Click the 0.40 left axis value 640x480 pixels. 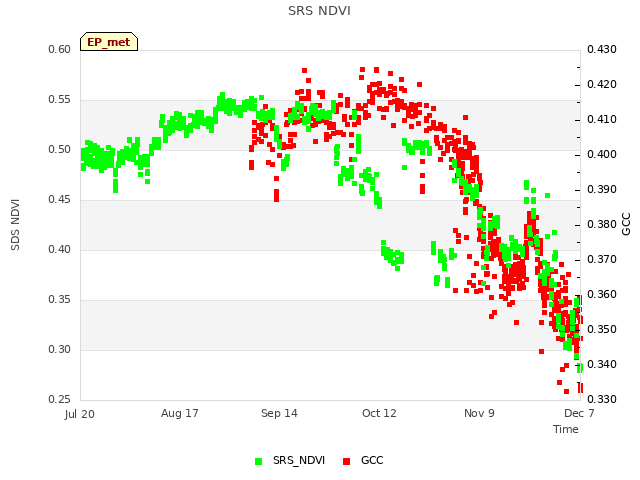pos(60,249)
